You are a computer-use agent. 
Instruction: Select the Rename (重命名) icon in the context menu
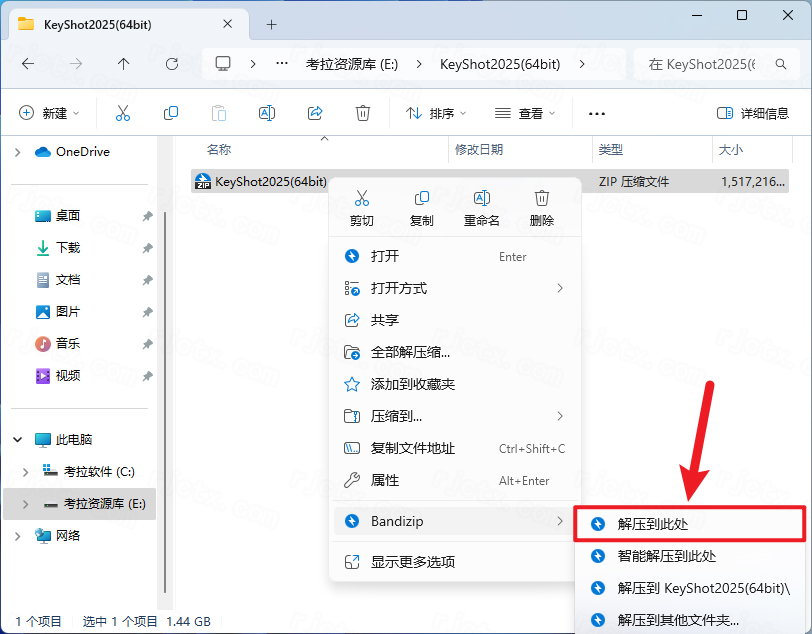point(481,199)
